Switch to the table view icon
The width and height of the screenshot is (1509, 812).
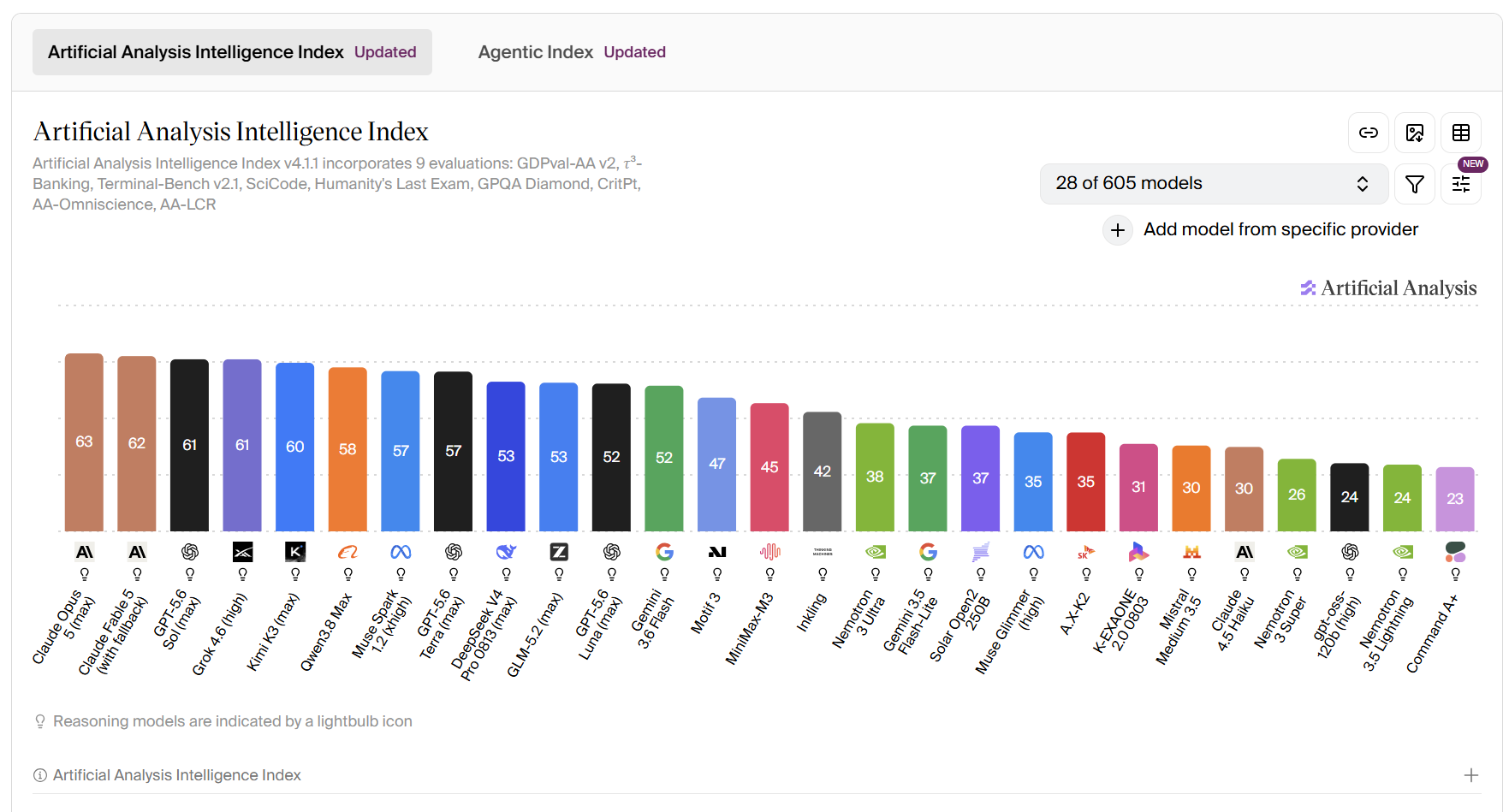(x=1460, y=133)
